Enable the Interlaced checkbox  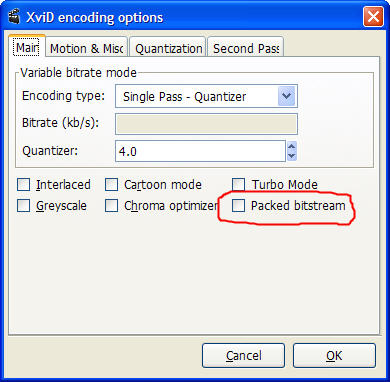coord(23,184)
